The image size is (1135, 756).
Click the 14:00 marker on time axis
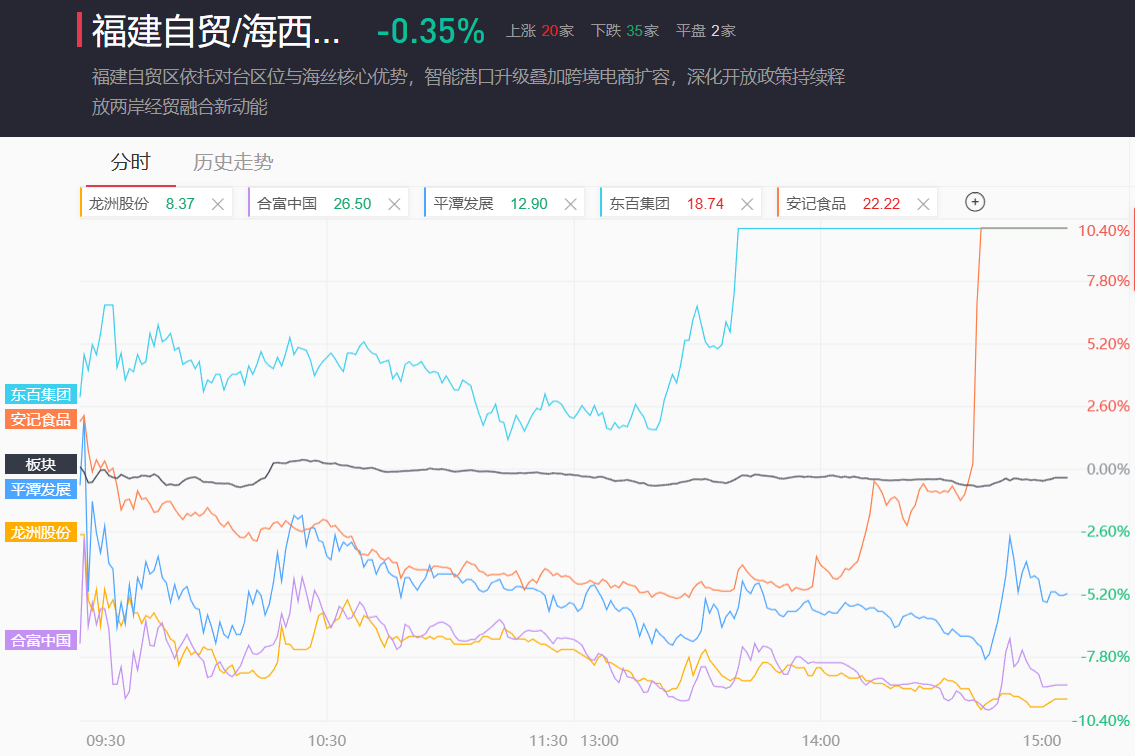point(820,741)
